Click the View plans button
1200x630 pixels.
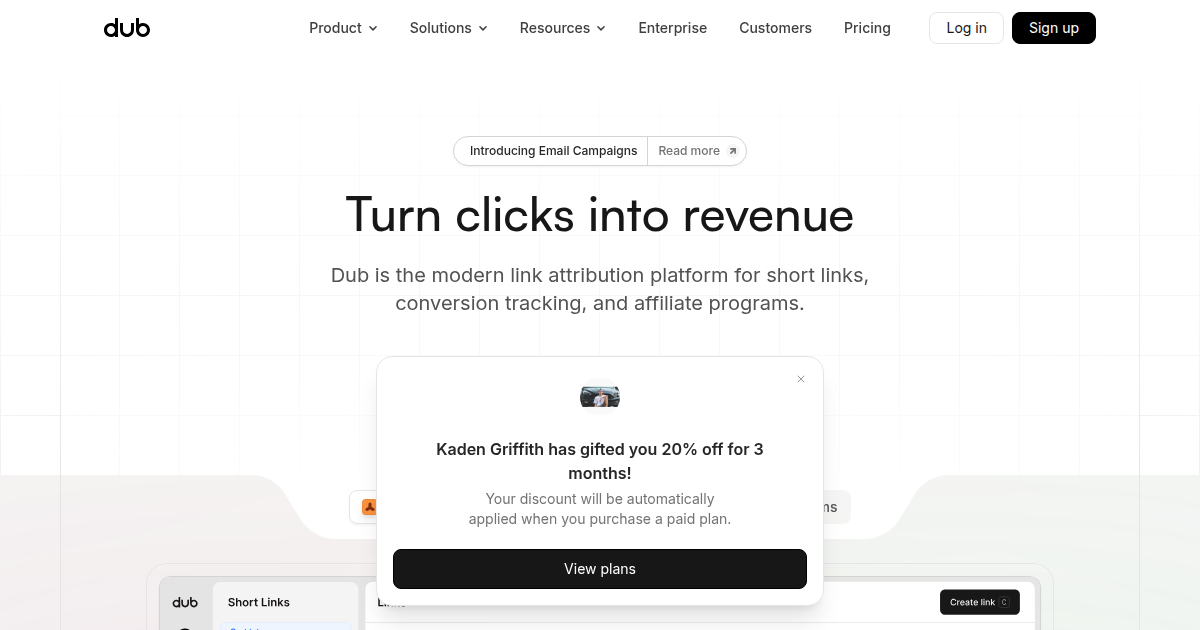tap(600, 568)
